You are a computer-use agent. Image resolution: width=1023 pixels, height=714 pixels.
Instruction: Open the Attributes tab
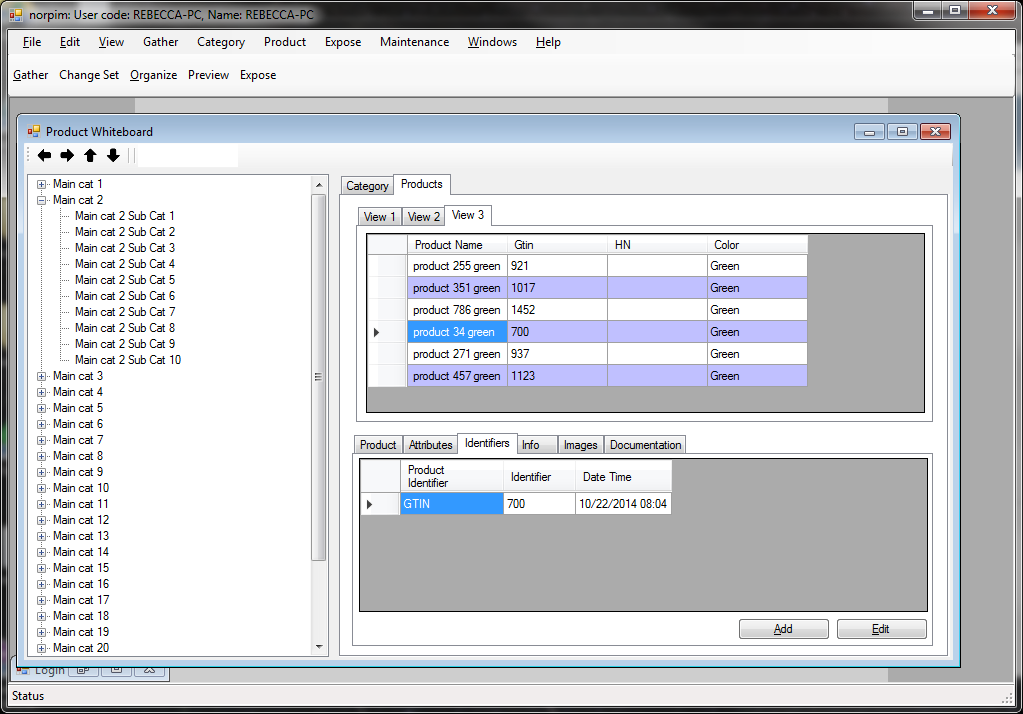(431, 444)
